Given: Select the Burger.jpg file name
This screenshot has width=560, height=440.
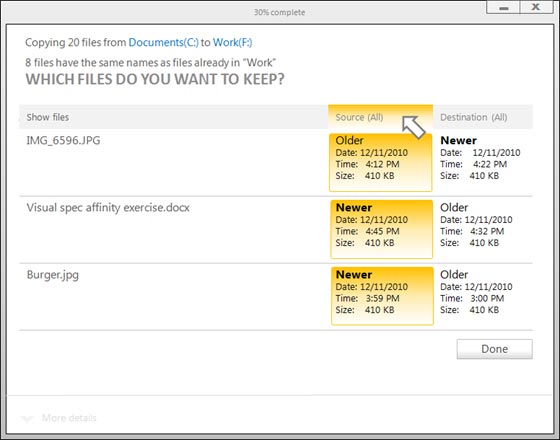Looking at the screenshot, I should pyautogui.click(x=53, y=275).
